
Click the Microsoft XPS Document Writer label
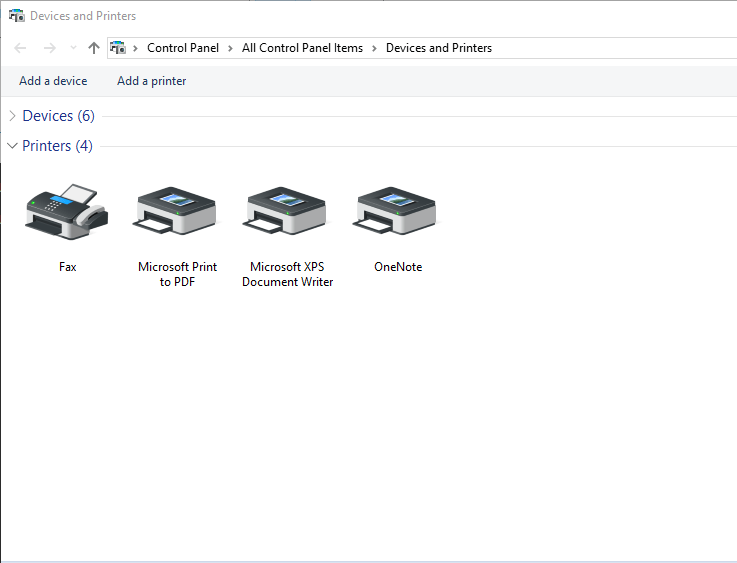(287, 274)
